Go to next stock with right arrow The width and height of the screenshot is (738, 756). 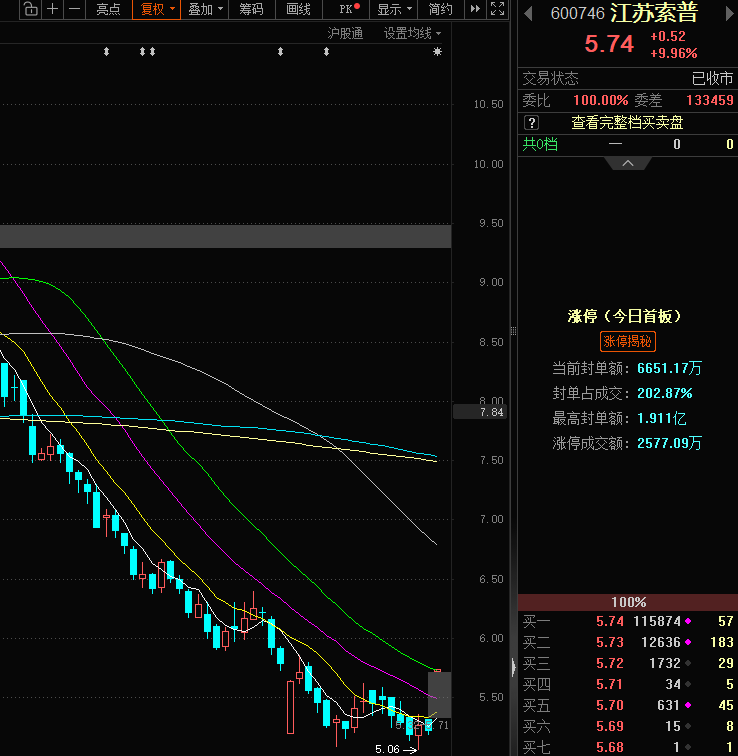click(729, 14)
